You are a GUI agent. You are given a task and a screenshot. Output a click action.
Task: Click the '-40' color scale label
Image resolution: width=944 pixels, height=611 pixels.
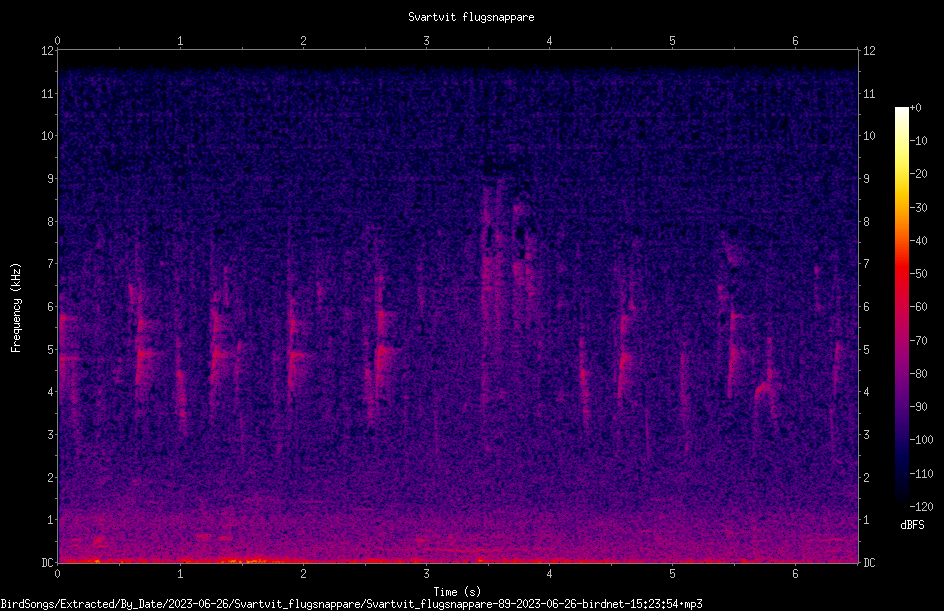[x=918, y=241]
